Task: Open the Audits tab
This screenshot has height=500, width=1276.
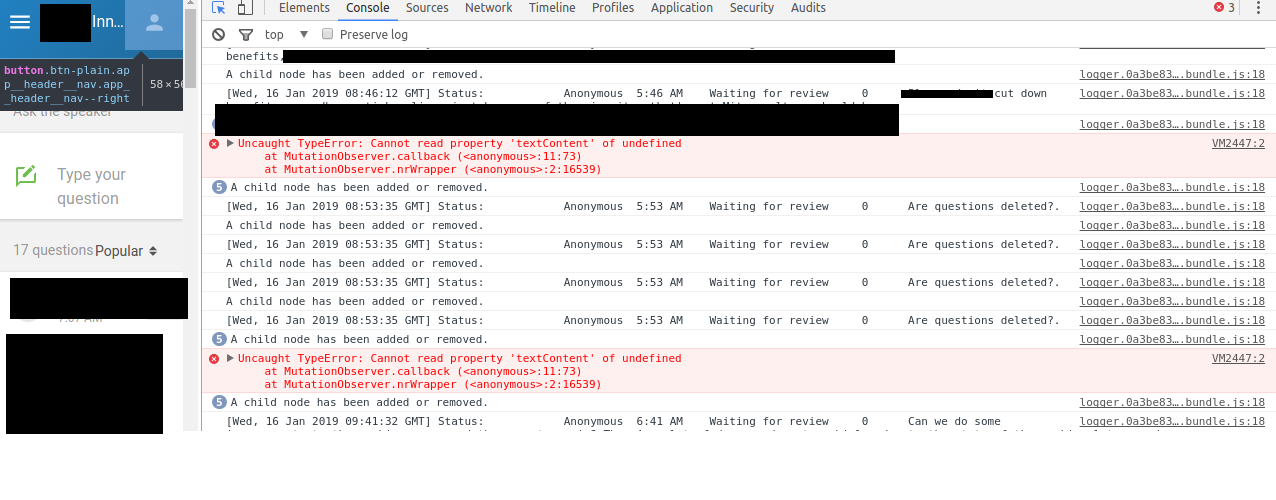Action: pos(808,8)
